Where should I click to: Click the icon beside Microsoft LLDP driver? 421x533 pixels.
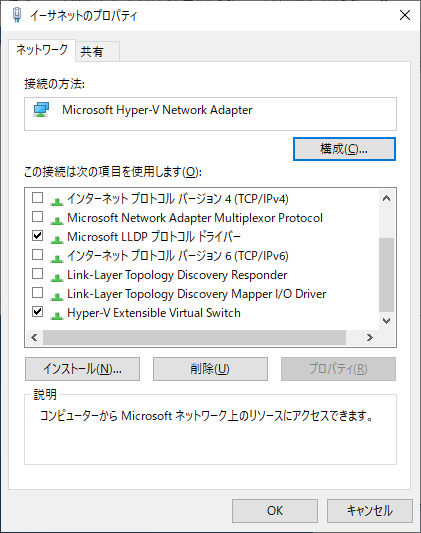(57, 239)
